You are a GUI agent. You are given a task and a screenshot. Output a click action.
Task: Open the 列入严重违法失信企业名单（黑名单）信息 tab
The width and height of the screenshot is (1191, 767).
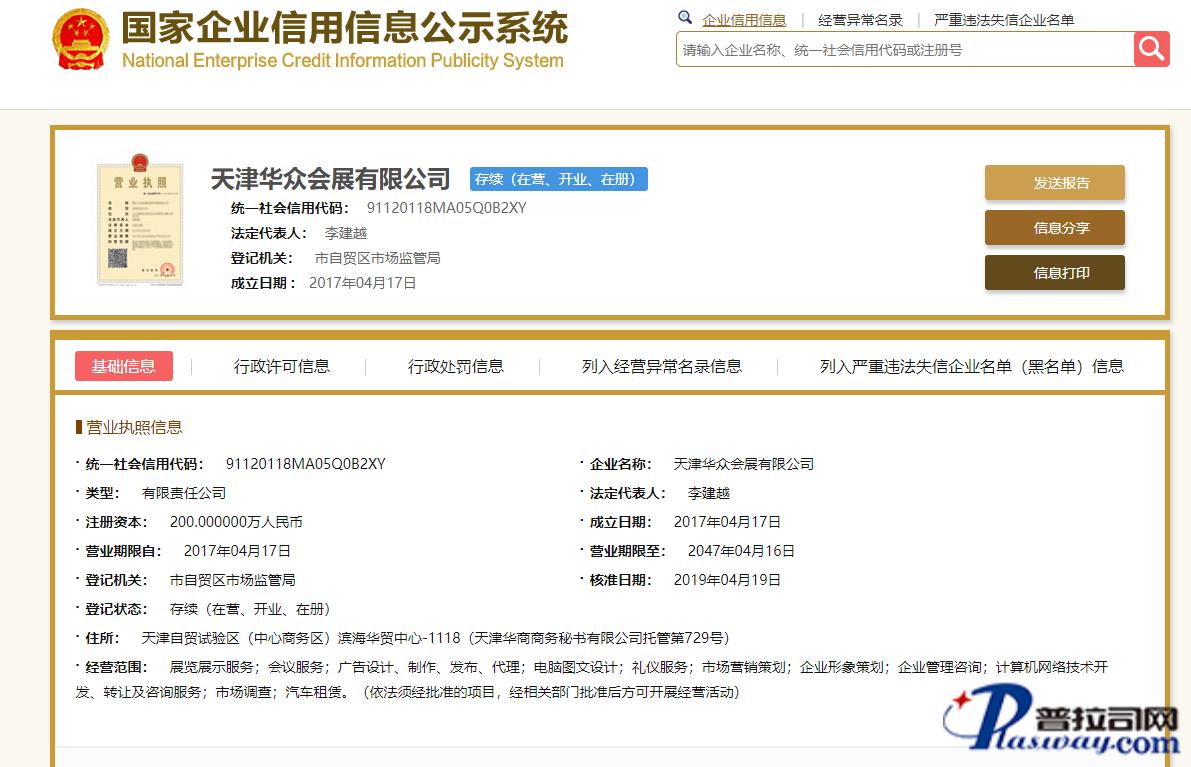click(x=971, y=366)
